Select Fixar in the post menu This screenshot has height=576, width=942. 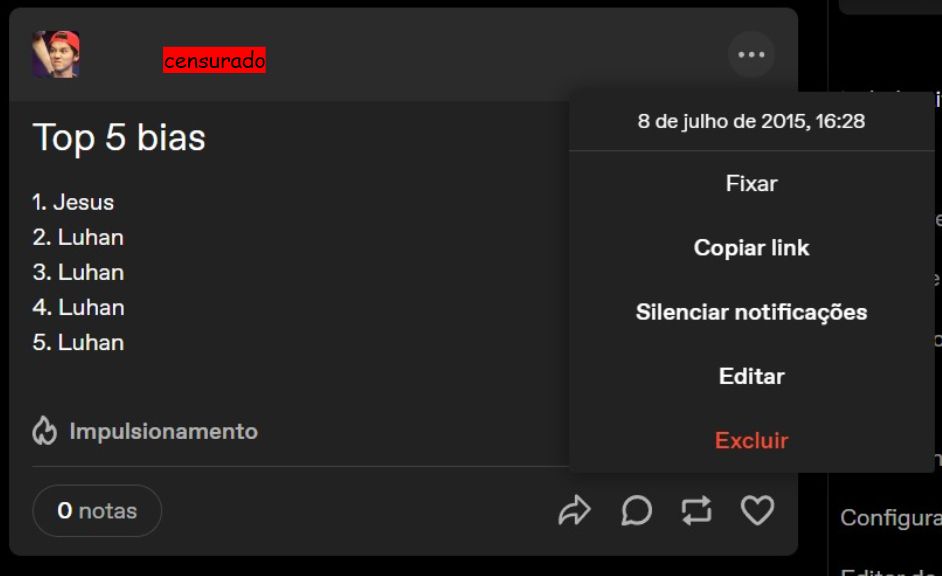click(x=752, y=183)
